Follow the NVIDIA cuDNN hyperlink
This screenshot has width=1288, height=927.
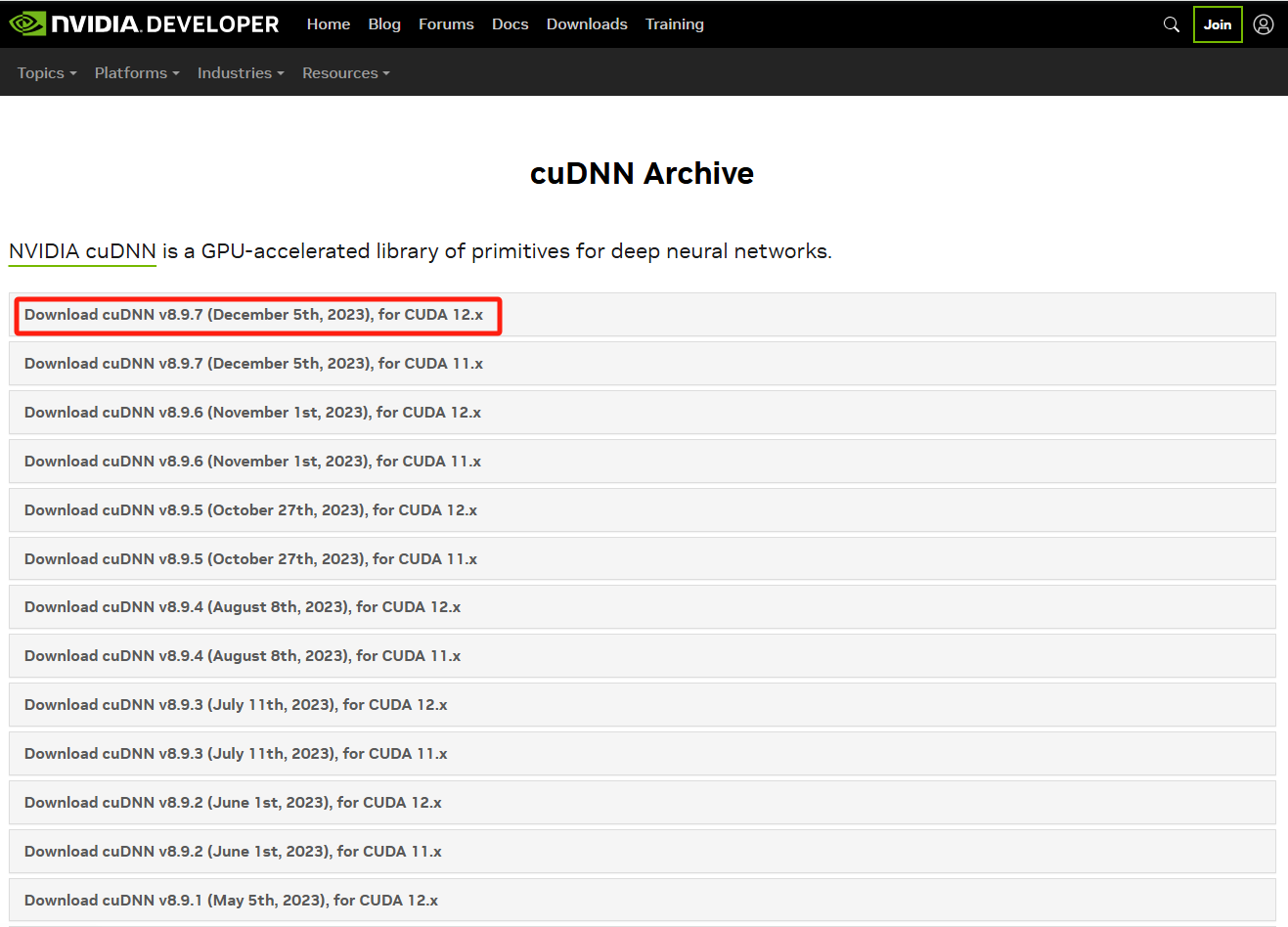(x=82, y=251)
